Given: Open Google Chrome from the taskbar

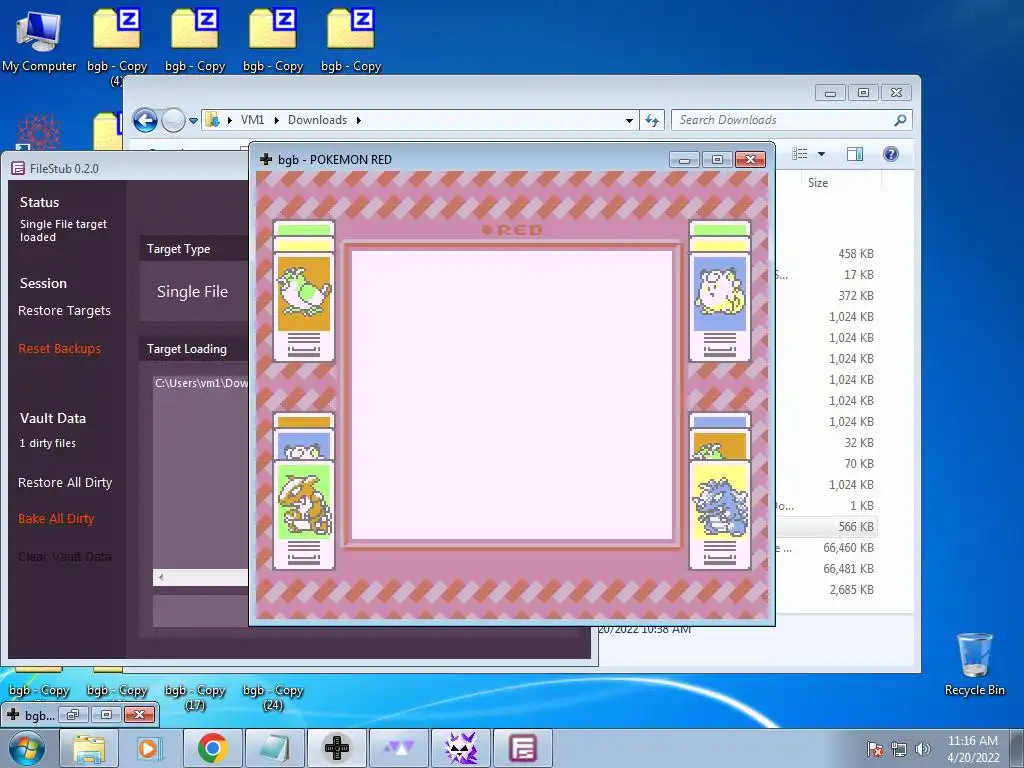Looking at the screenshot, I should tap(212, 748).
